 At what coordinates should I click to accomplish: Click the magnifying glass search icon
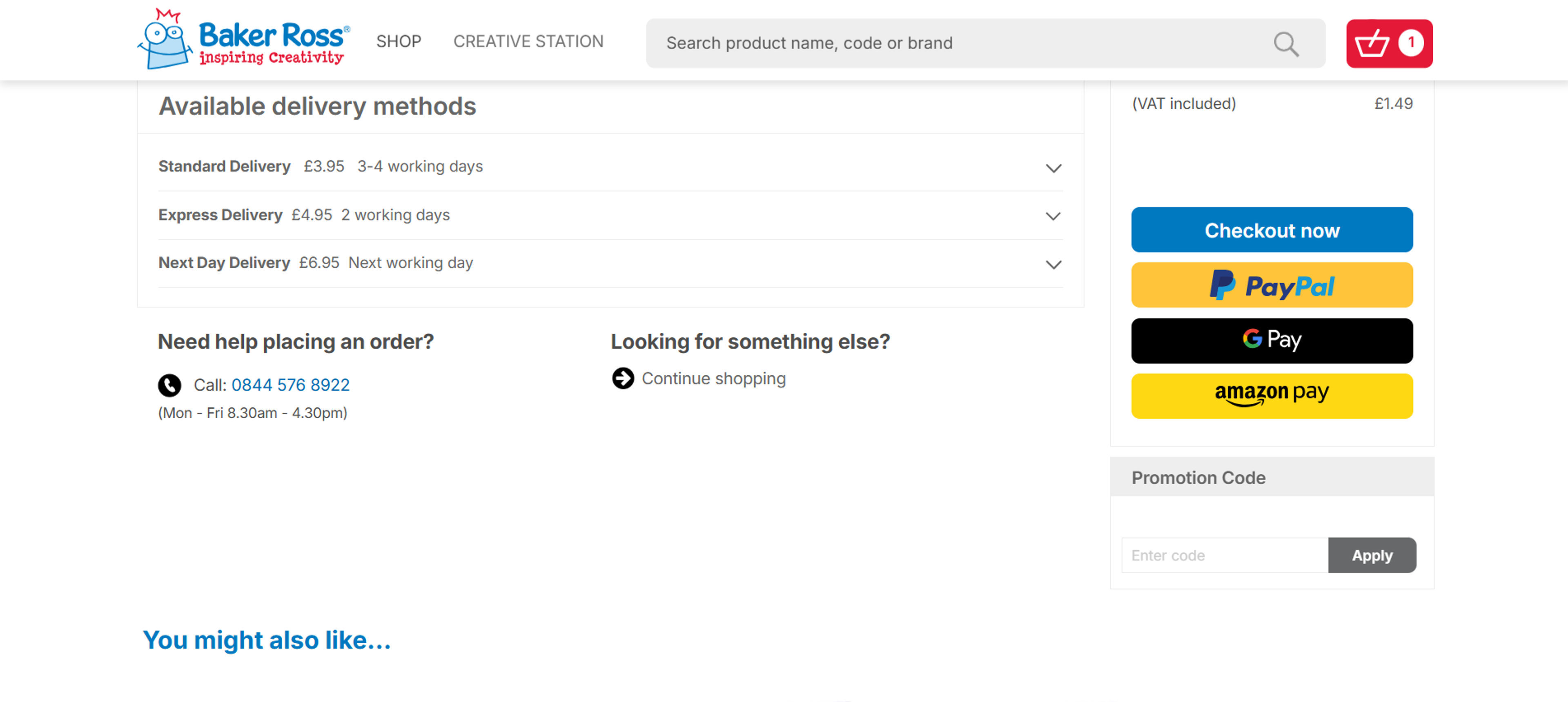click(1285, 44)
